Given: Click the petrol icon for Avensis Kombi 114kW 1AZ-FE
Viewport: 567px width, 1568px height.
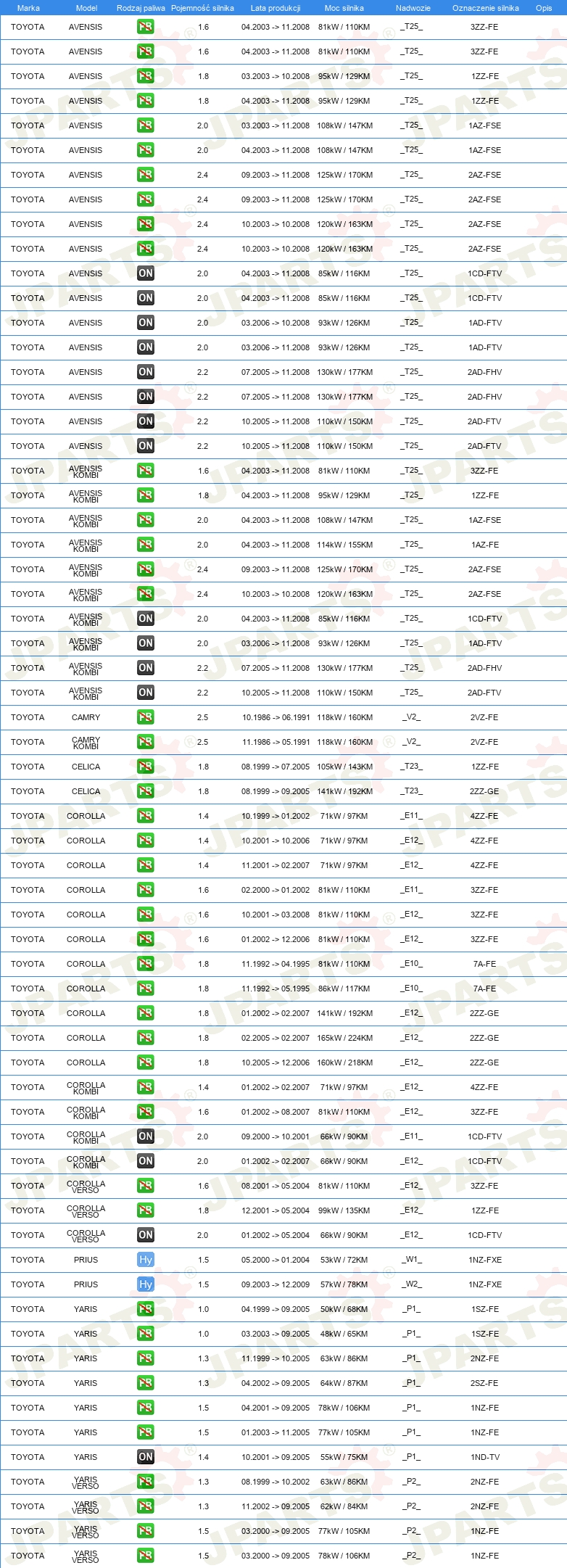Looking at the screenshot, I should (146, 545).
